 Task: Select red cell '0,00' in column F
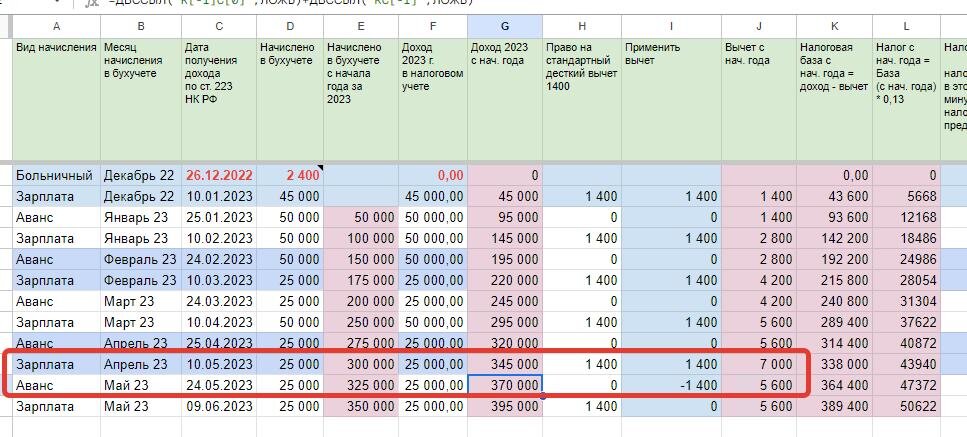coord(433,175)
